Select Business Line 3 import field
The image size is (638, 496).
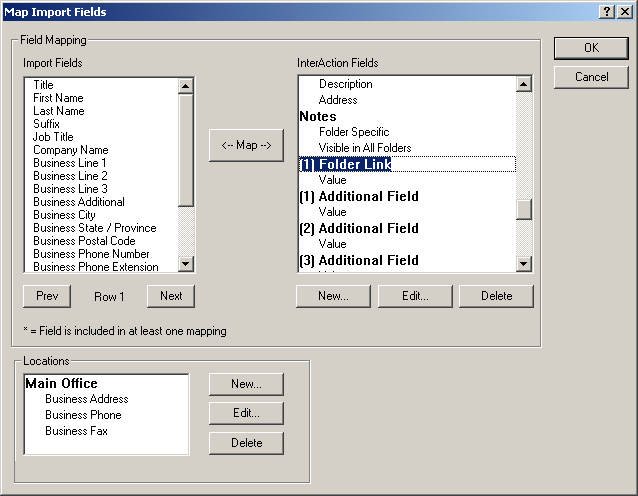point(70,189)
